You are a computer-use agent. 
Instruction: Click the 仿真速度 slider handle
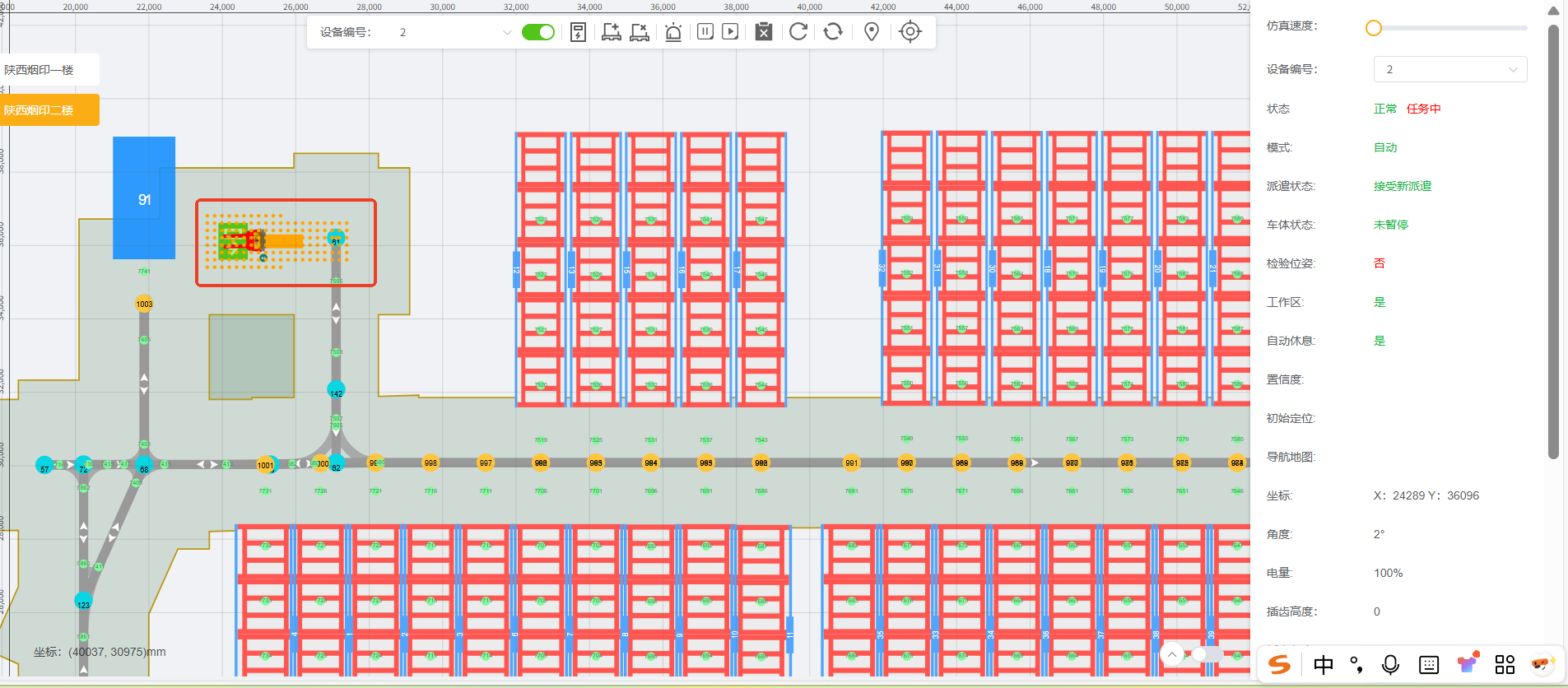coord(1373,28)
